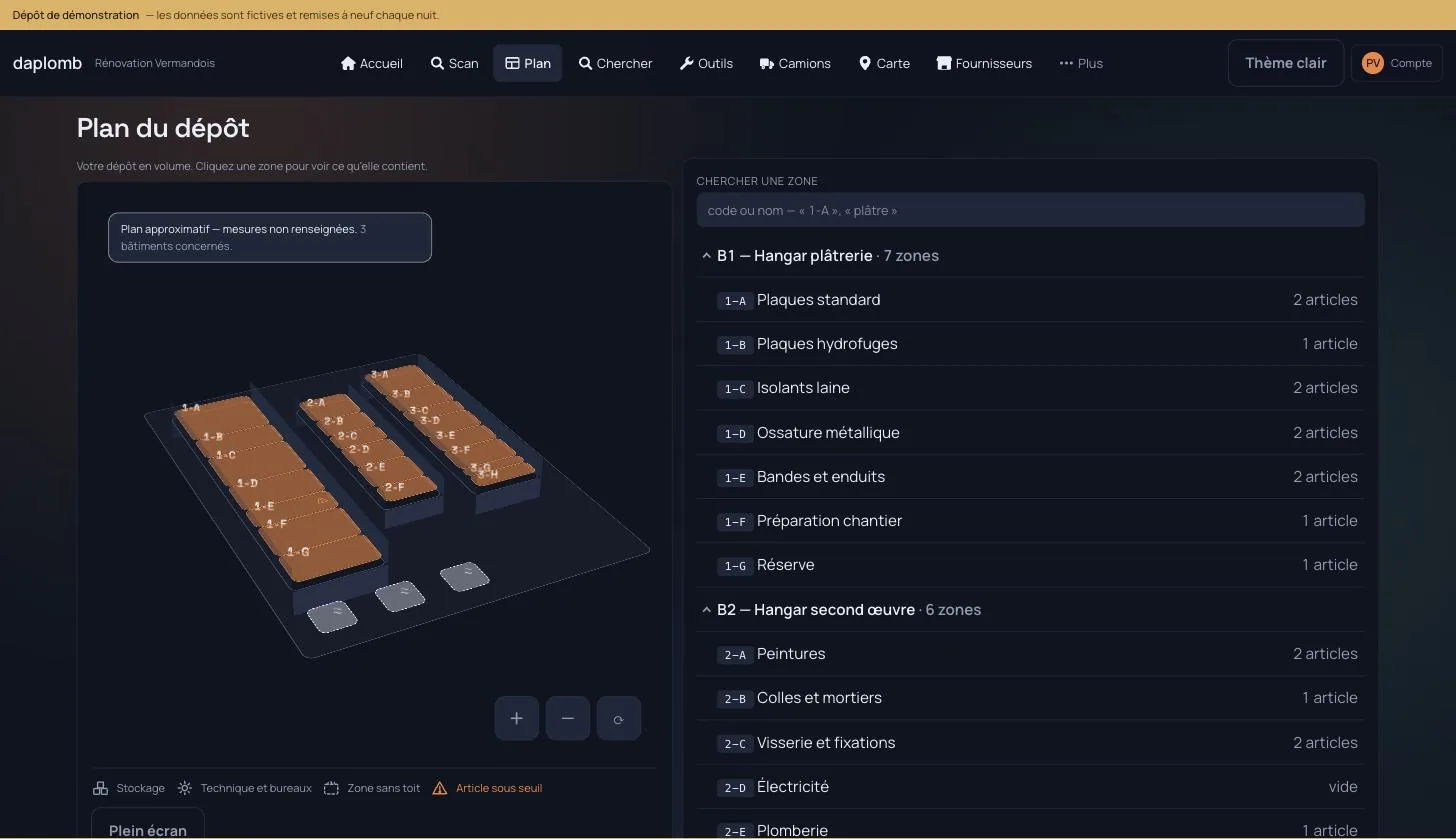Screen dimensions: 1456x839
Task: Open the Carte map pin page
Action: [884, 63]
